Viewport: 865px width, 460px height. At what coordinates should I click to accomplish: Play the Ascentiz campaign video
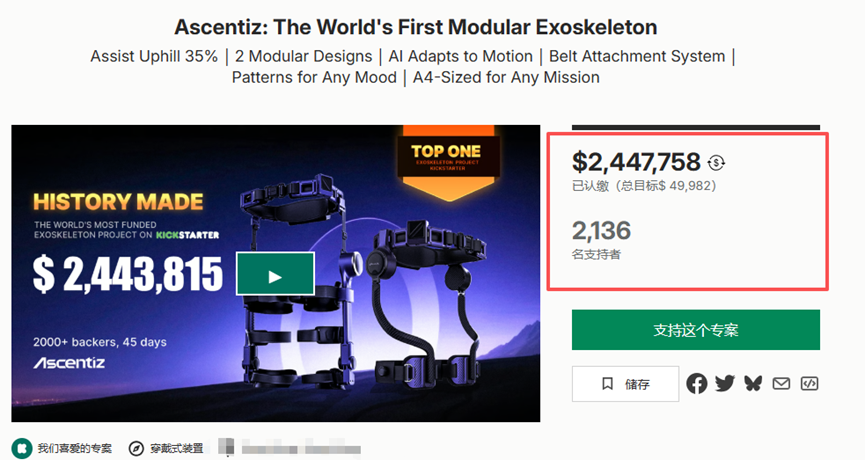(x=275, y=273)
